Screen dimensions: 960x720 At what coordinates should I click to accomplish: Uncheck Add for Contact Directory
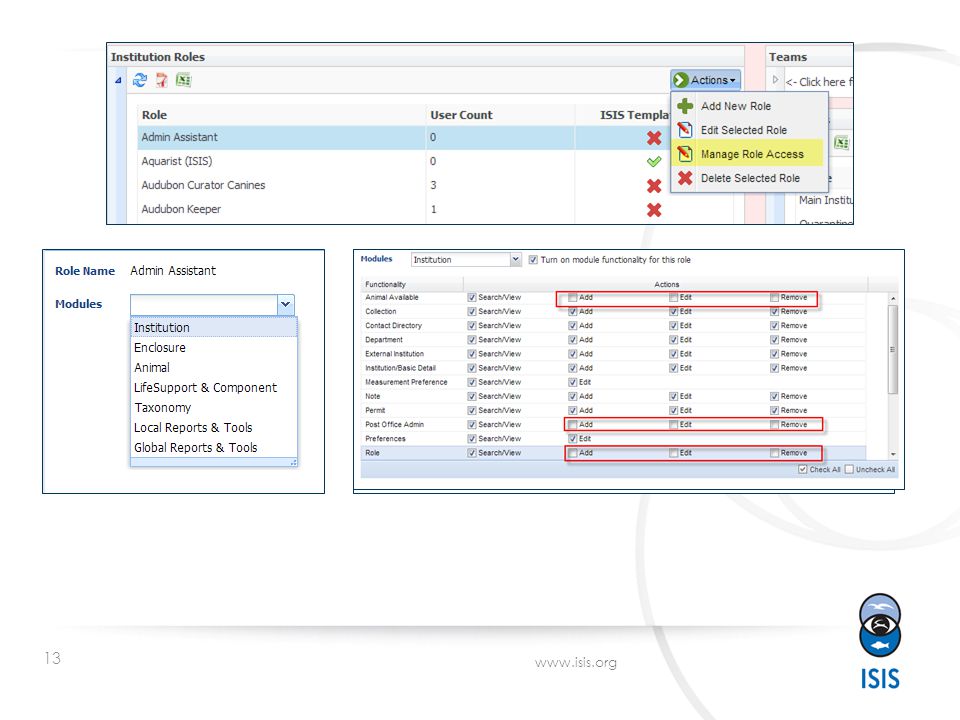(x=572, y=326)
